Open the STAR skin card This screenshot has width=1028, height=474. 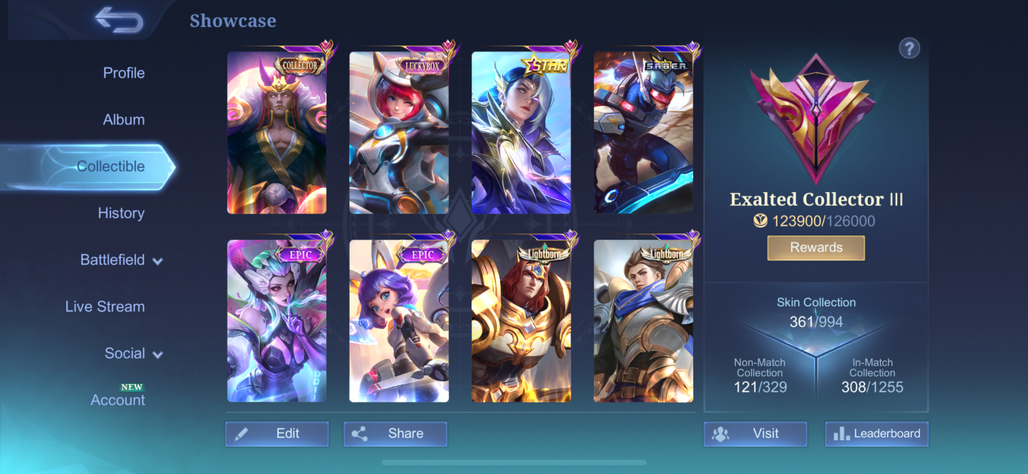(x=521, y=132)
